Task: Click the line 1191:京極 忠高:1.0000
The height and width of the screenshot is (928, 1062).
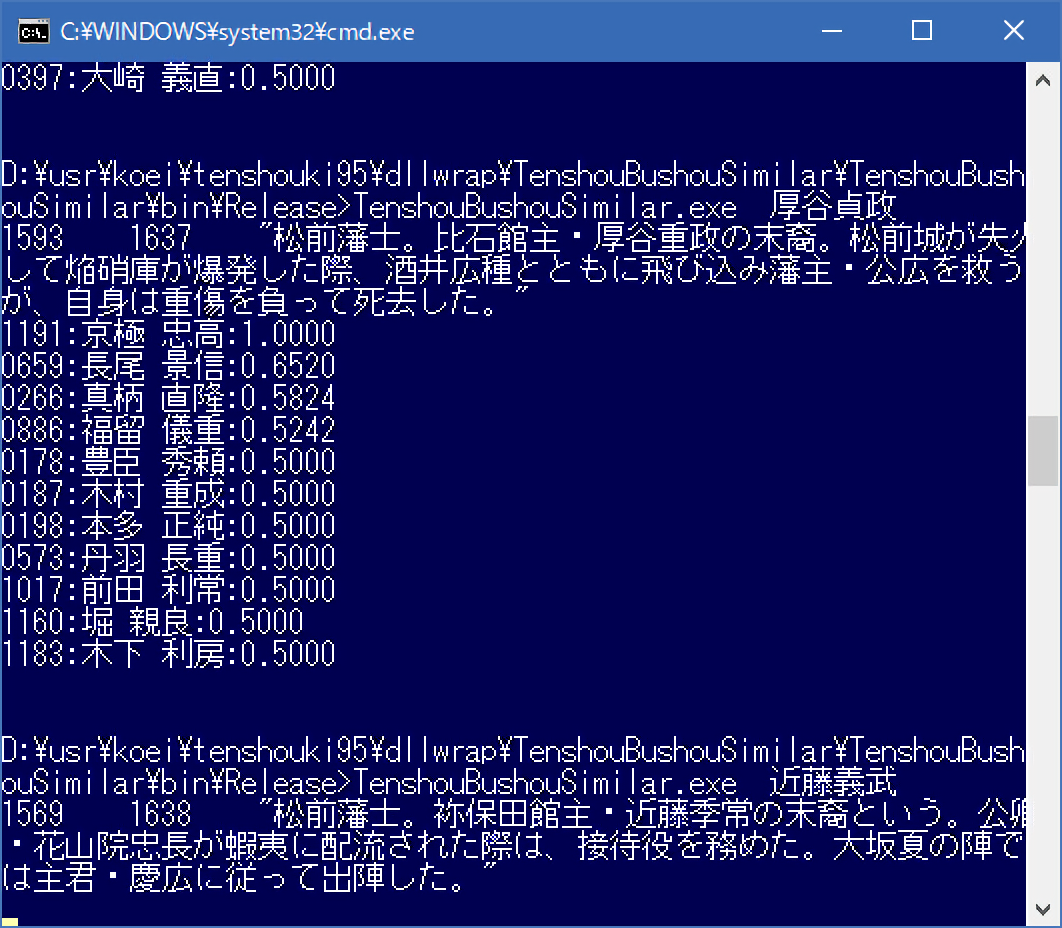Action: point(168,334)
